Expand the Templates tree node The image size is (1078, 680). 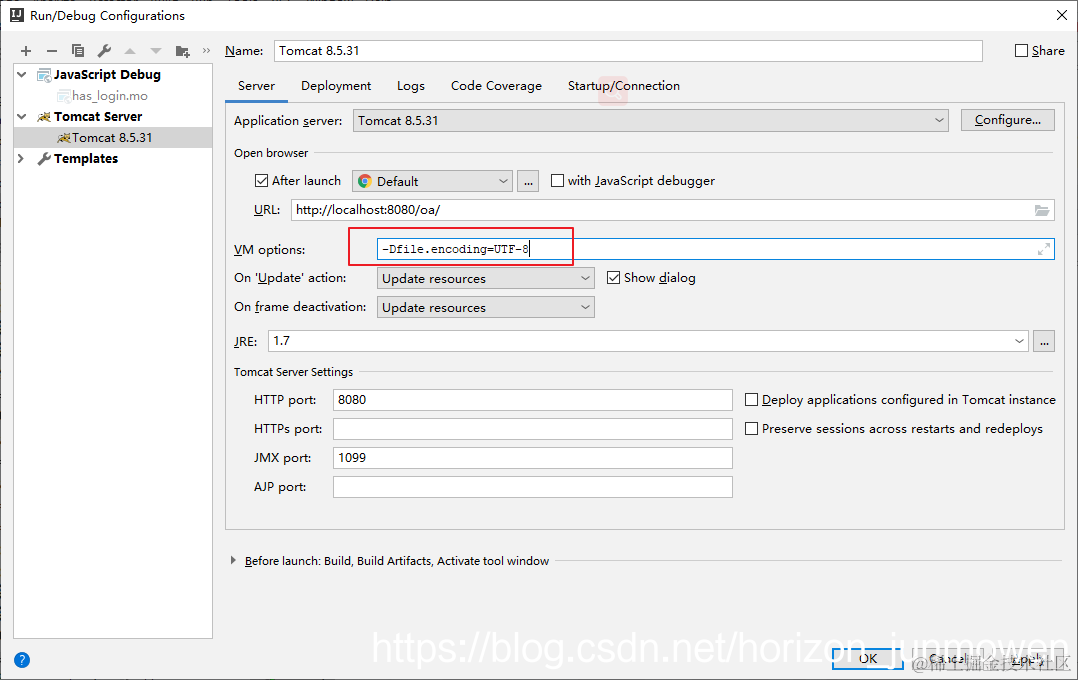pos(21,158)
